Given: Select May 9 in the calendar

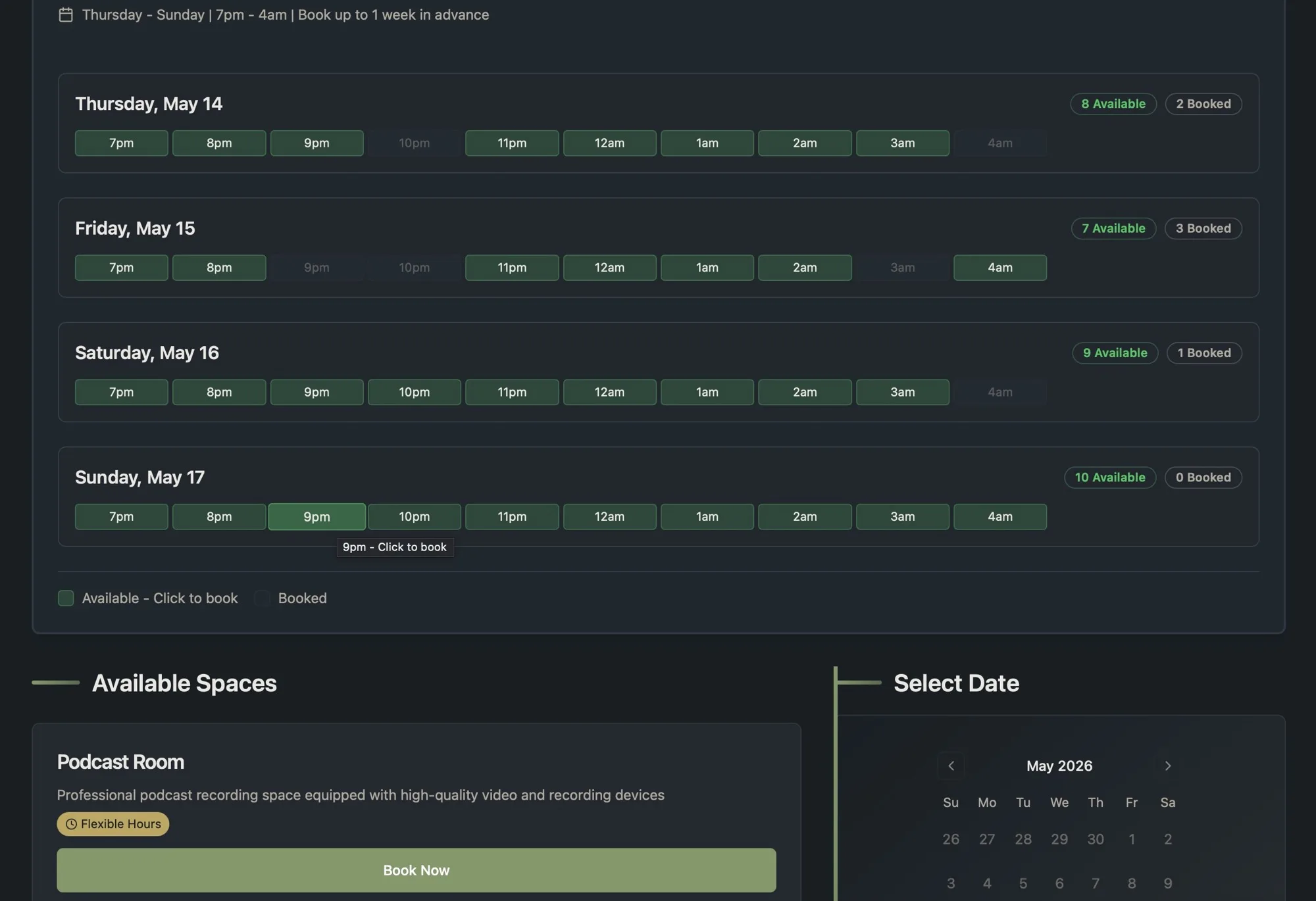Looking at the screenshot, I should point(1168,883).
